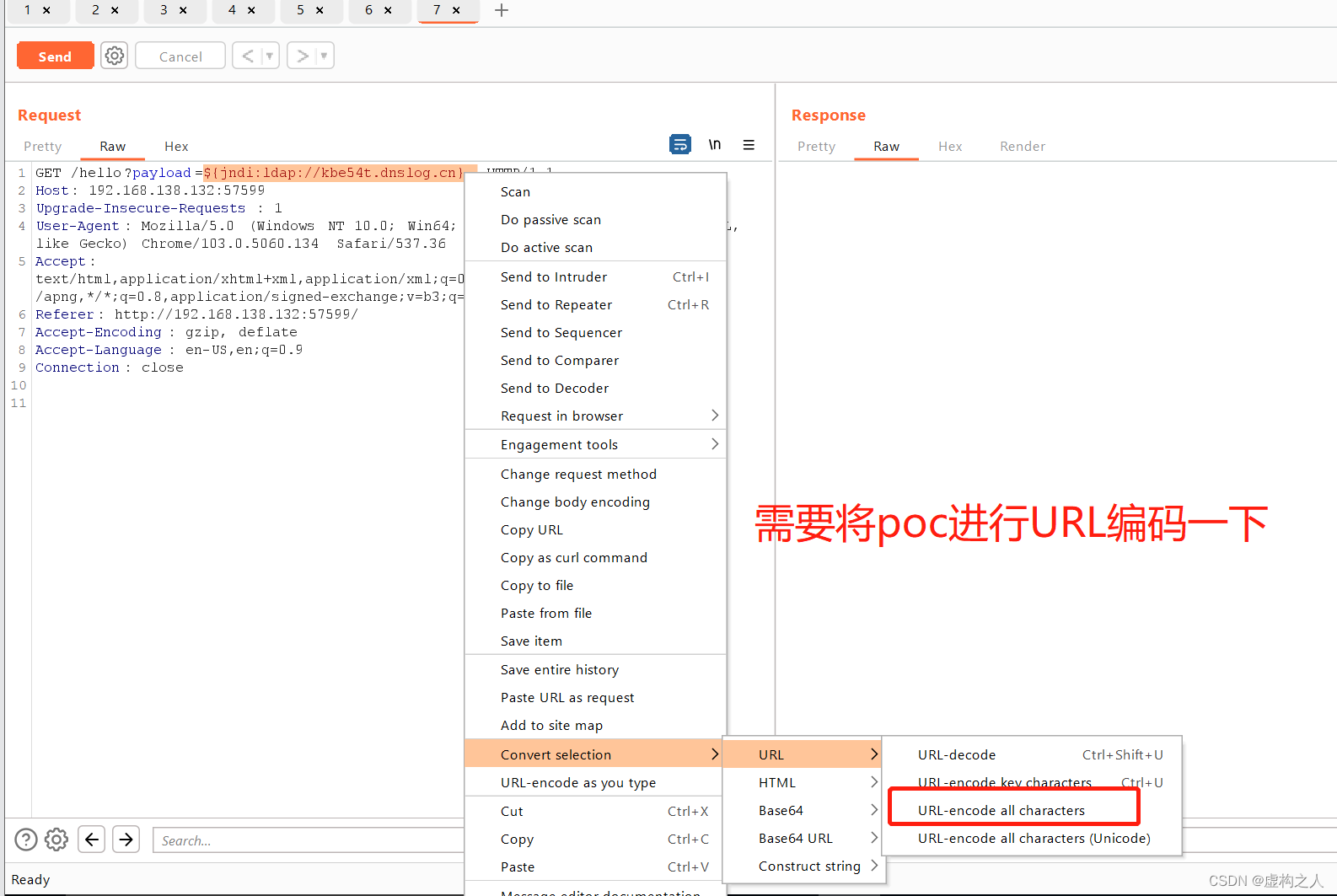1337x896 pixels.
Task: Expand the URL conversion submenu
Action: point(803,754)
